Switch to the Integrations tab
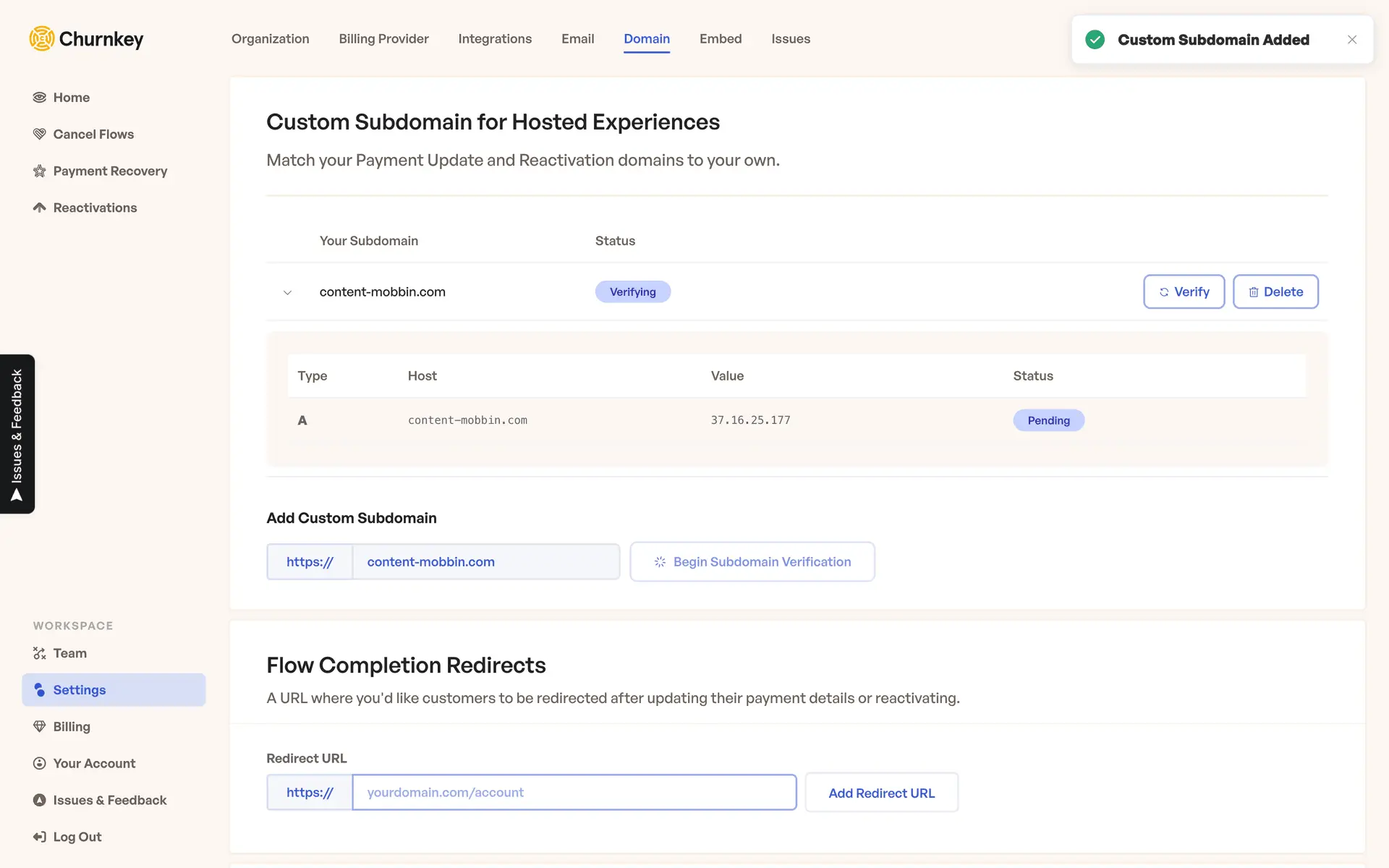Viewport: 1389px width, 868px height. [x=495, y=39]
